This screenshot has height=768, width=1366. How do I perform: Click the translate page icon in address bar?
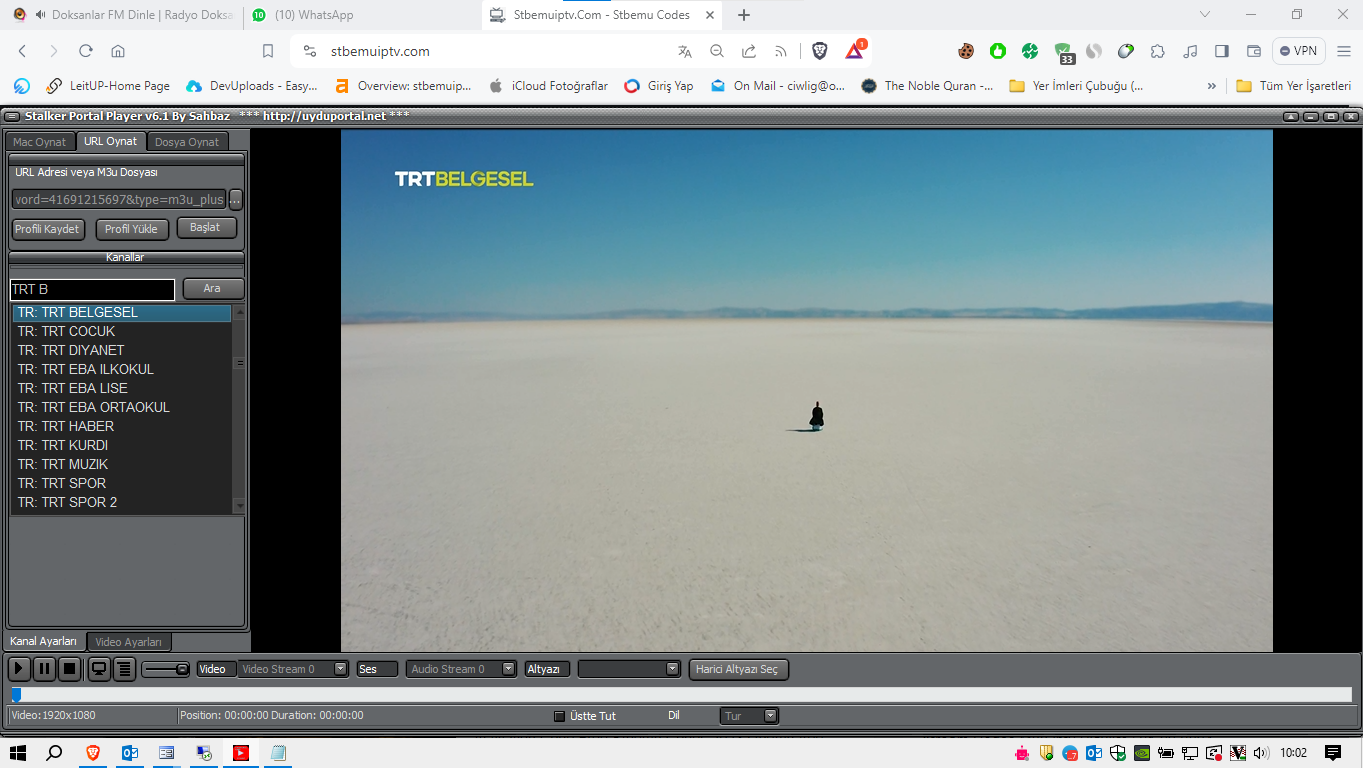685,51
